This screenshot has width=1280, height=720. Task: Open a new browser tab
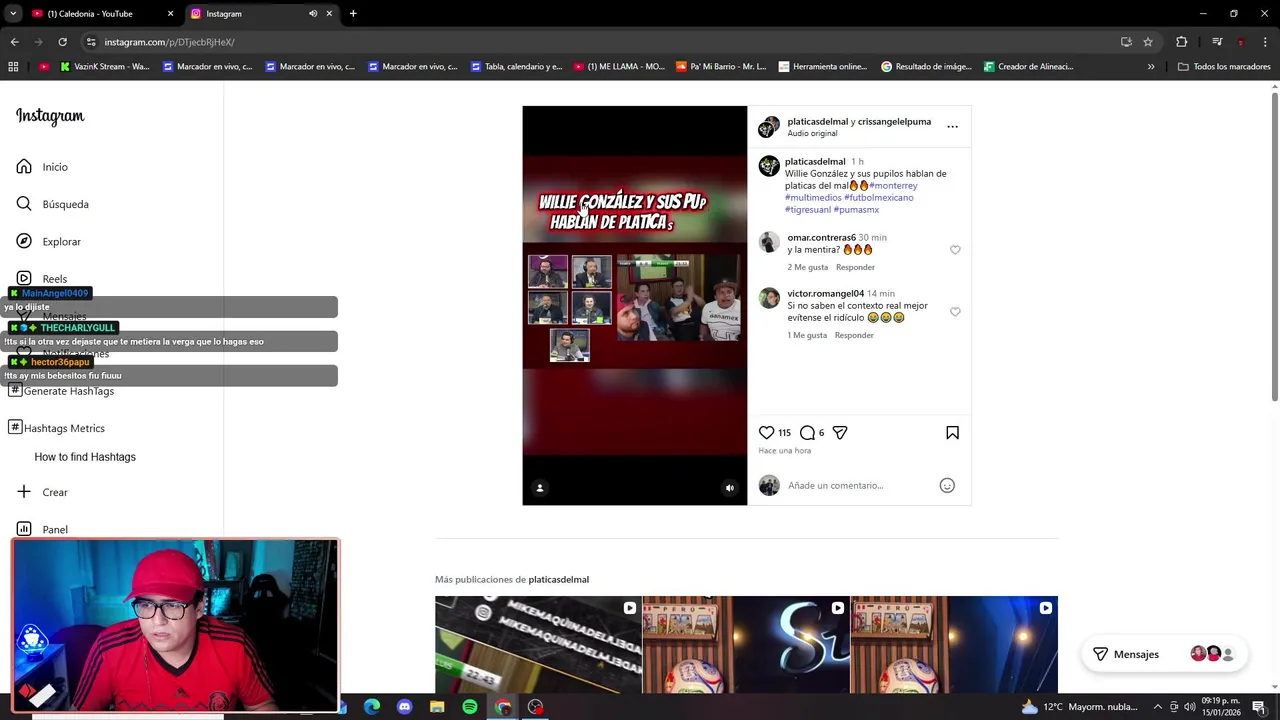(x=353, y=14)
